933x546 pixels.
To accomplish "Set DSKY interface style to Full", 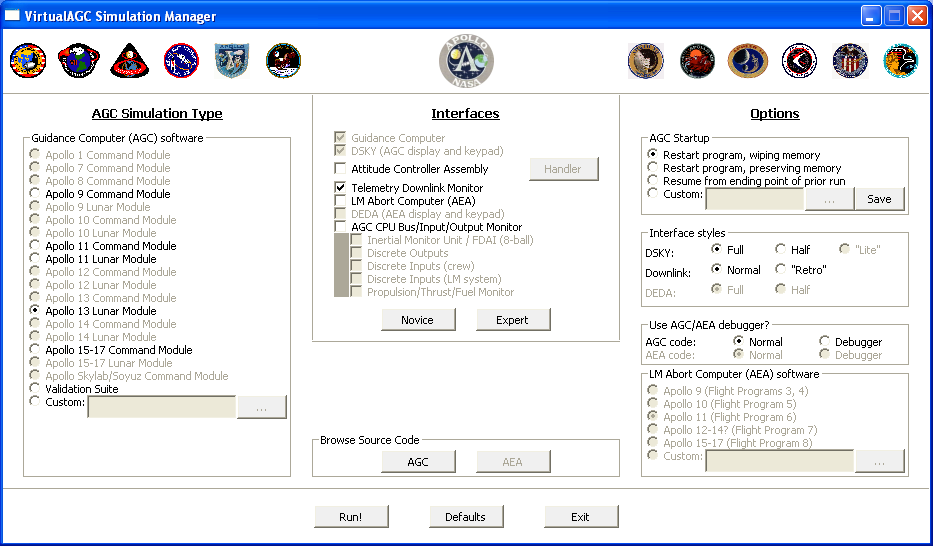I will coord(716,249).
